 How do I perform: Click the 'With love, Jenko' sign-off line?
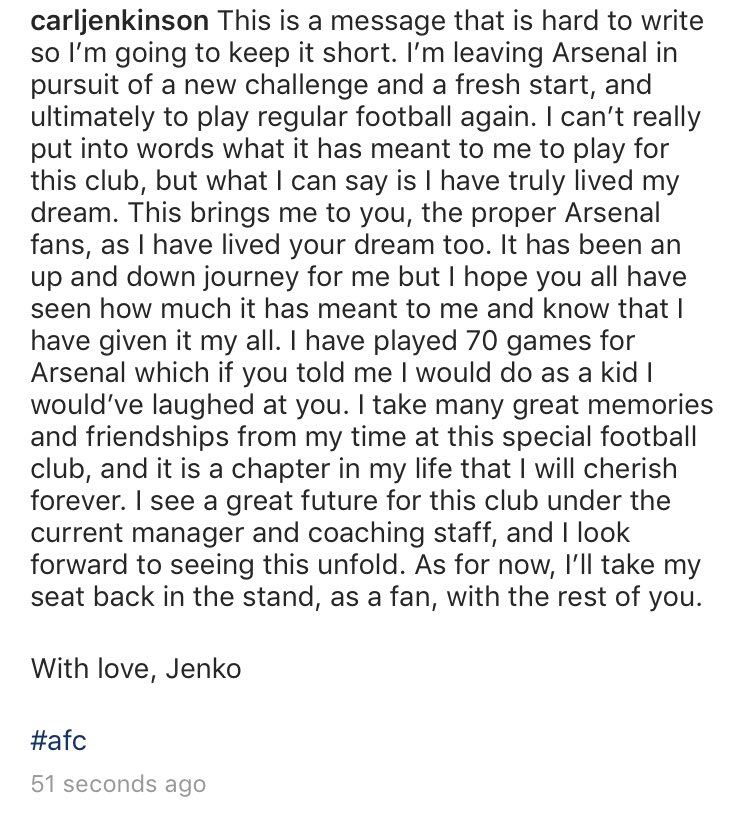click(136, 669)
